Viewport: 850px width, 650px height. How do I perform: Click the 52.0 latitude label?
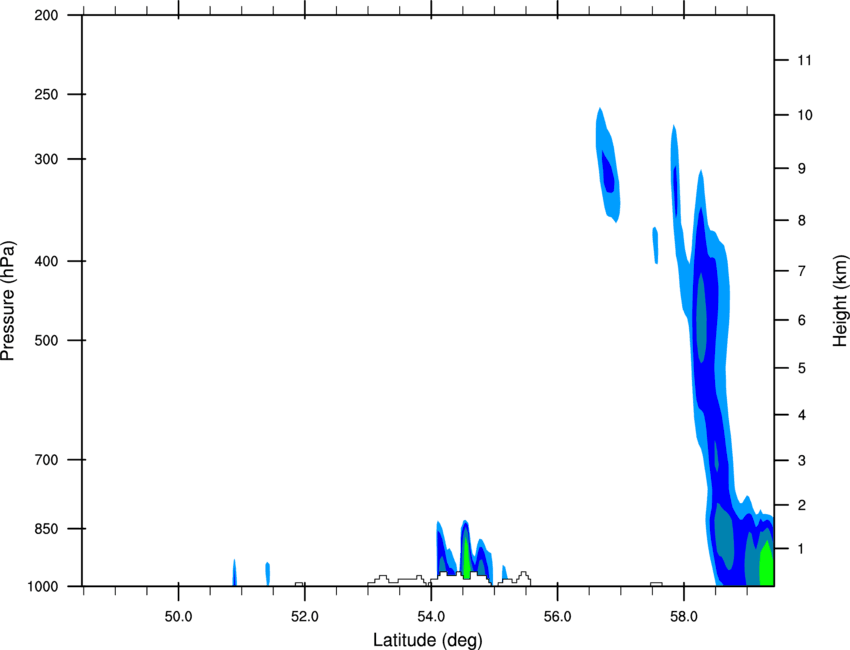click(305, 617)
